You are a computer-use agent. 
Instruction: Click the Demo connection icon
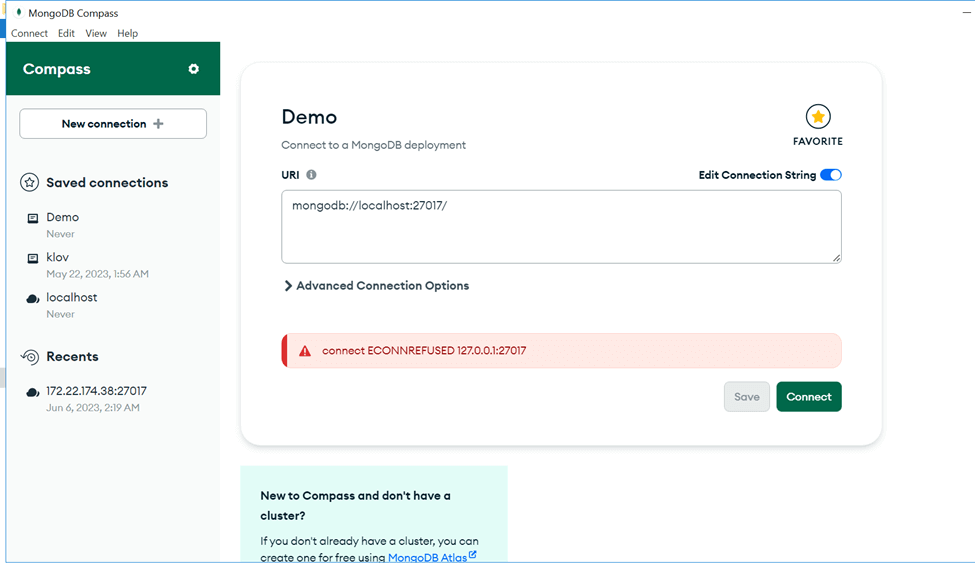[33, 218]
